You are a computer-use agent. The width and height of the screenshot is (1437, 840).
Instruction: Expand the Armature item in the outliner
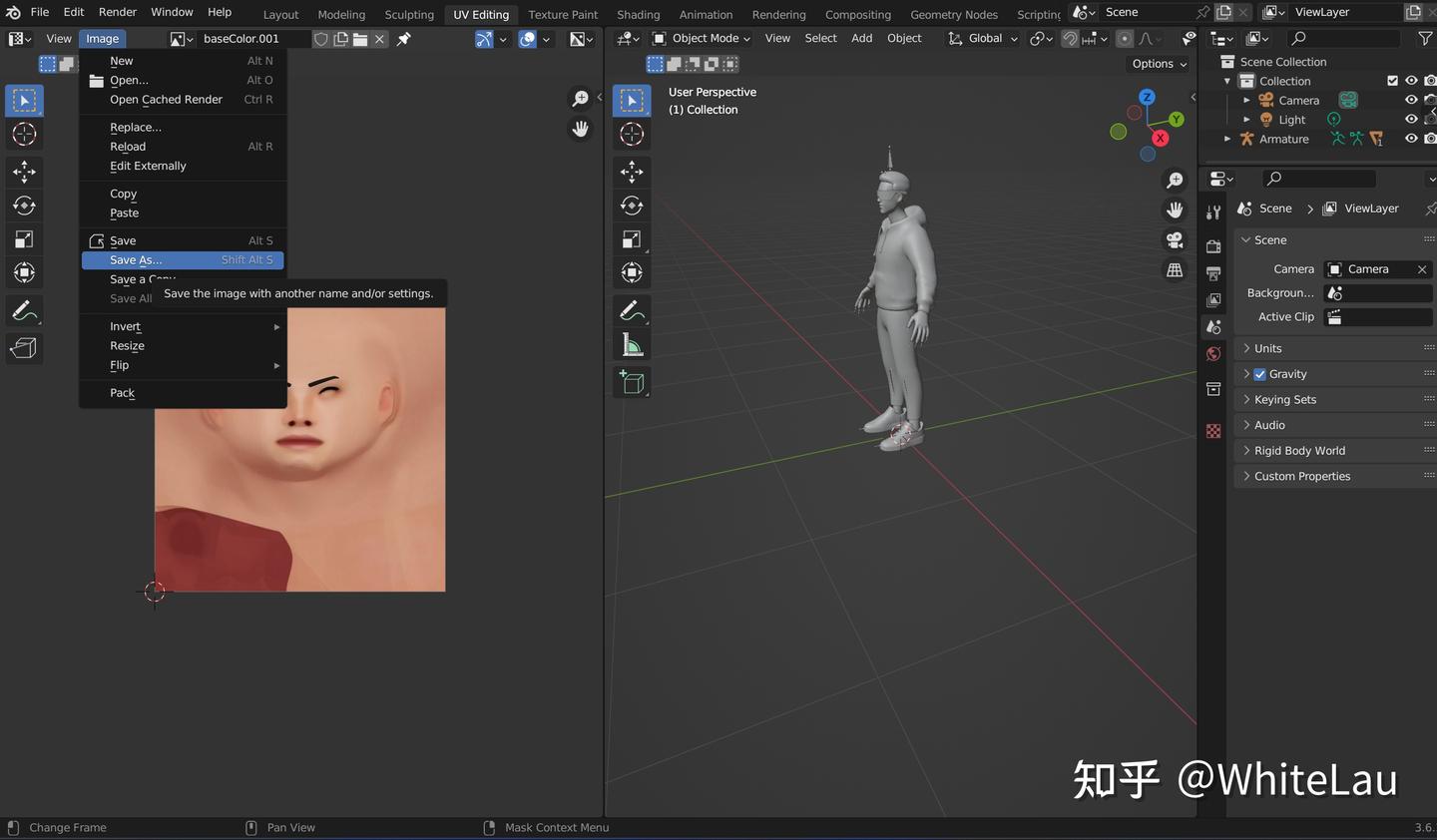click(x=1227, y=139)
